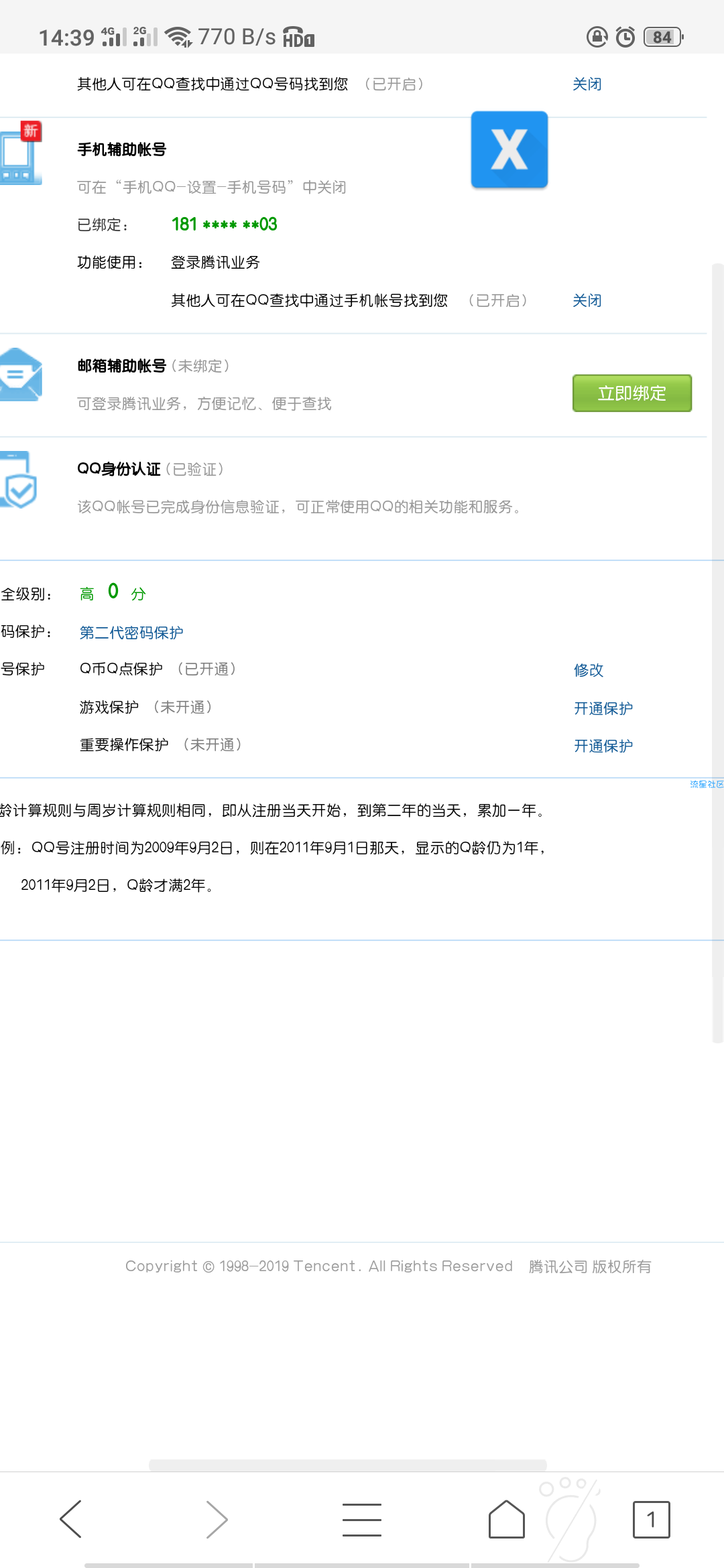Tap the 手机辅助帐号 heading
This screenshot has width=724, height=1568.
[122, 149]
